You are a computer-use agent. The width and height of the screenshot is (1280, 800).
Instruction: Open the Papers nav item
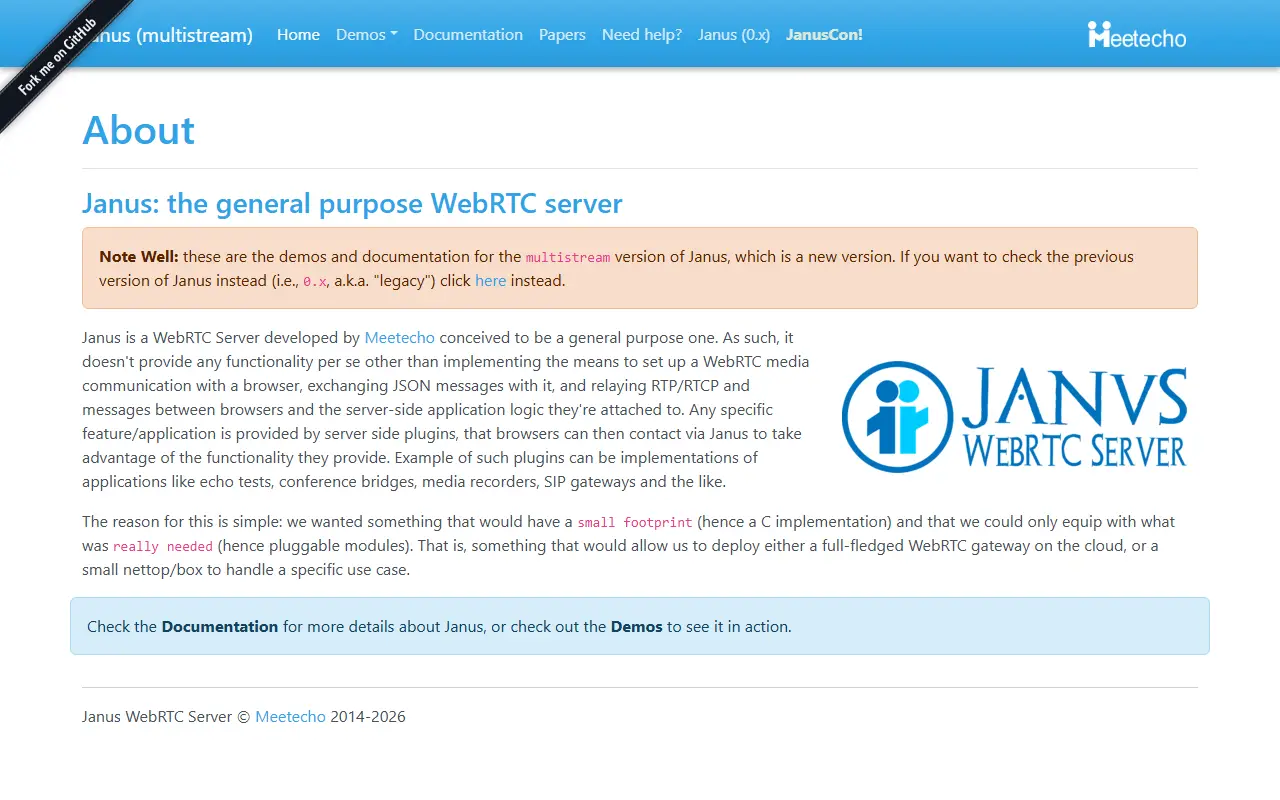(x=562, y=35)
